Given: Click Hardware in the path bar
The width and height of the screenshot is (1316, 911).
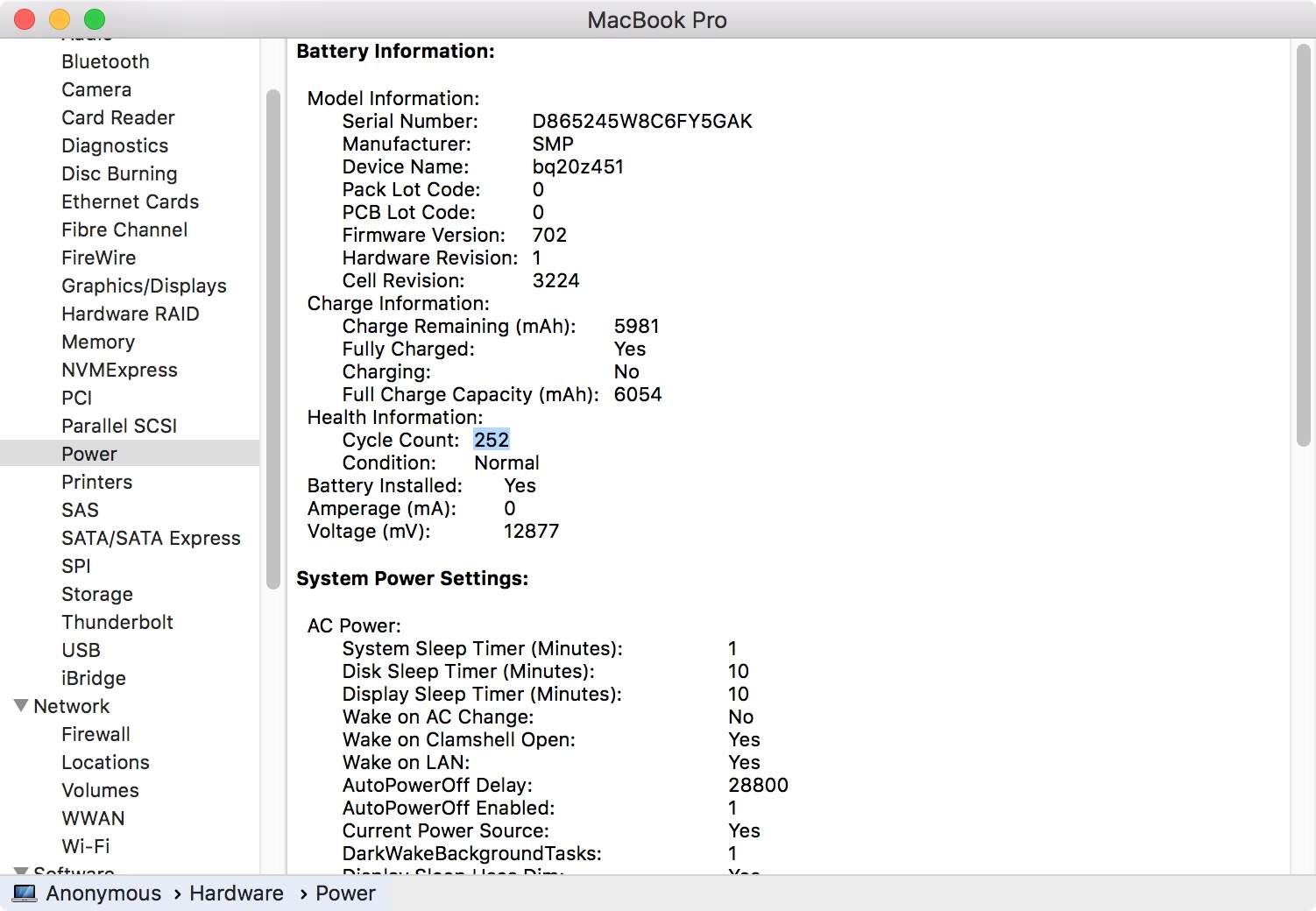Looking at the screenshot, I should (x=237, y=893).
